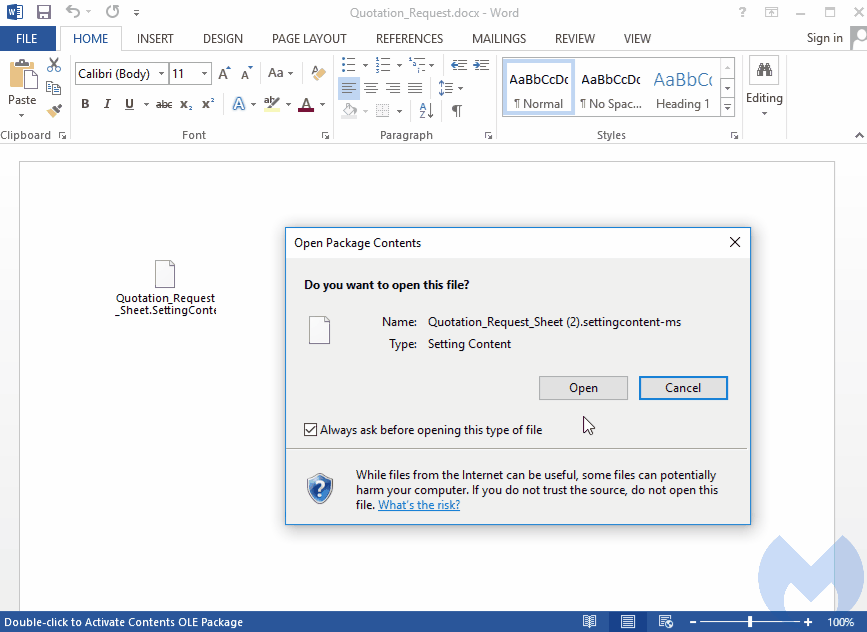The image size is (867, 632).
Task: Click the Cut scissors icon
Action: tap(54, 65)
